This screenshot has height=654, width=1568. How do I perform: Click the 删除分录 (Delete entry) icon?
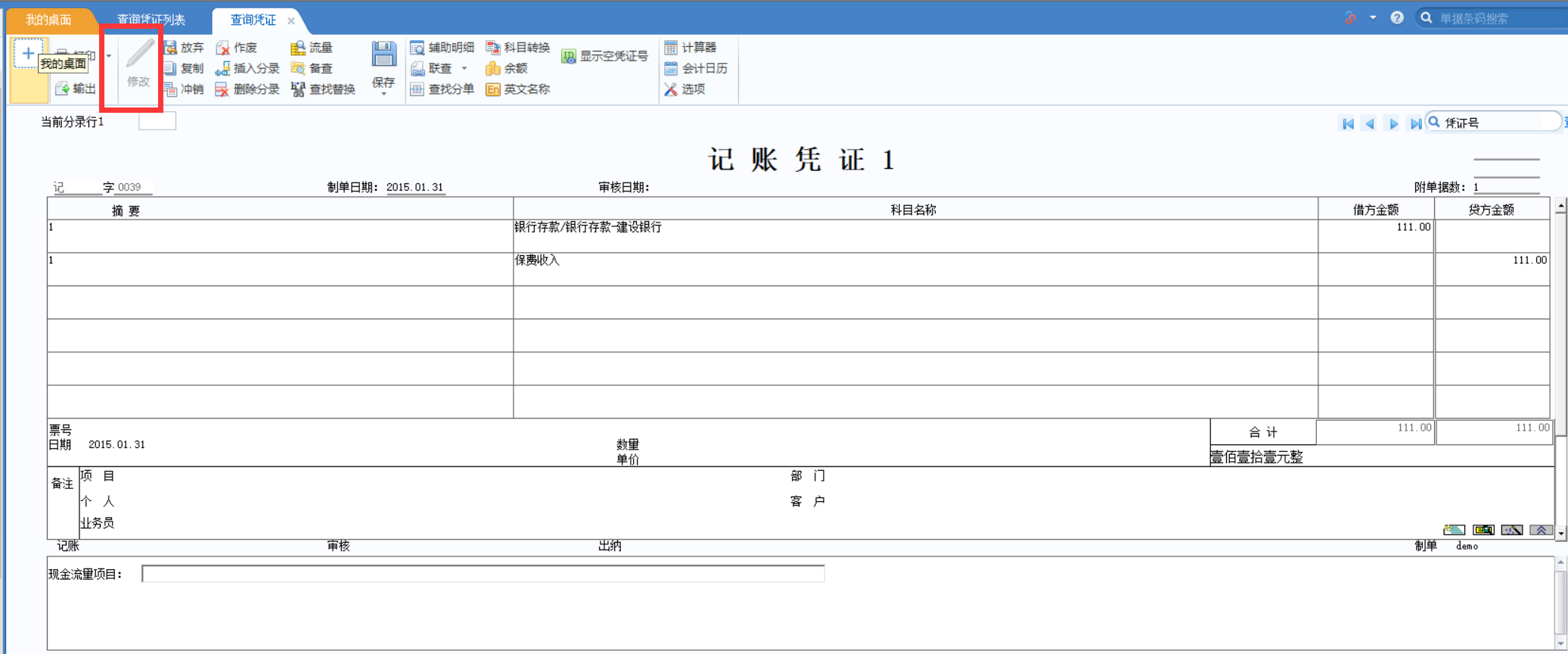[222, 89]
